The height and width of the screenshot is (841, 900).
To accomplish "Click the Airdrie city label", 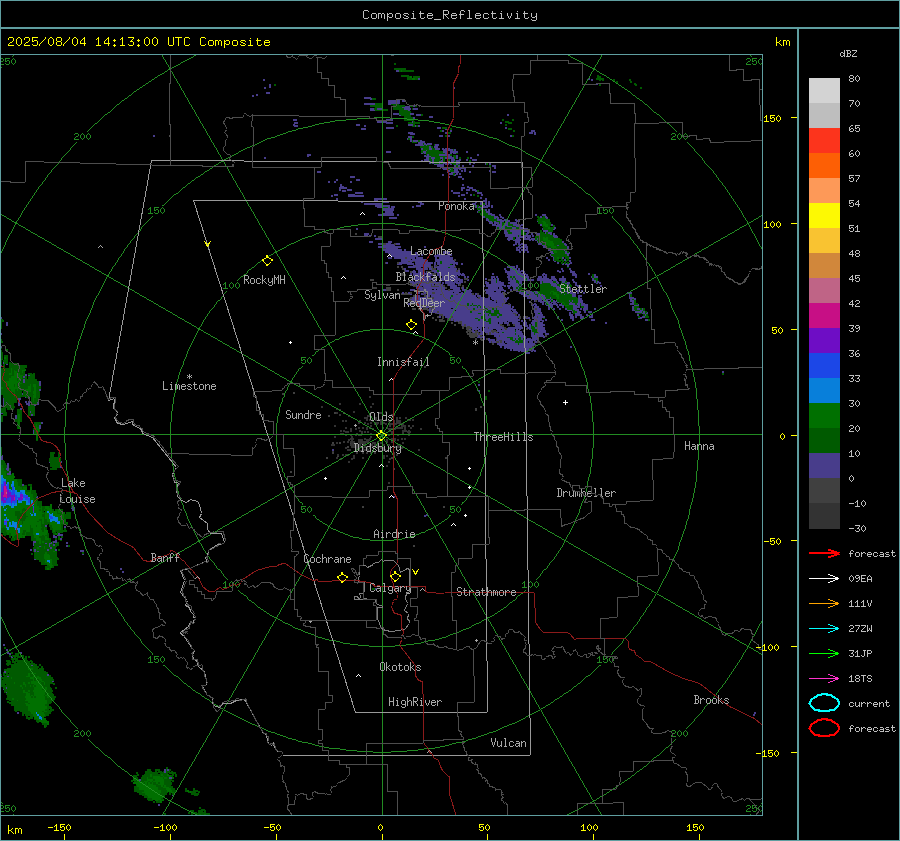I will click(394, 534).
